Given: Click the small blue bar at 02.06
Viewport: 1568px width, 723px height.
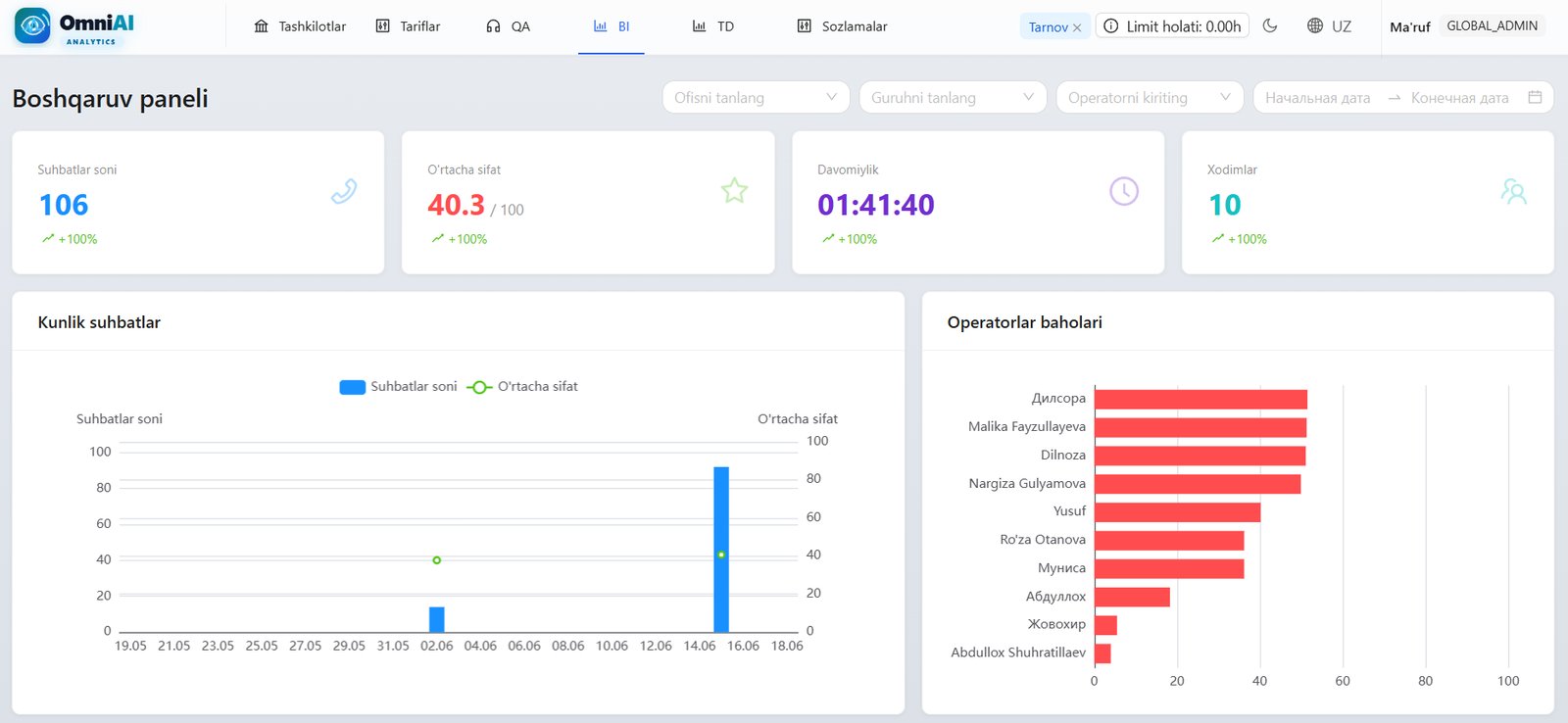Looking at the screenshot, I should click(x=437, y=619).
